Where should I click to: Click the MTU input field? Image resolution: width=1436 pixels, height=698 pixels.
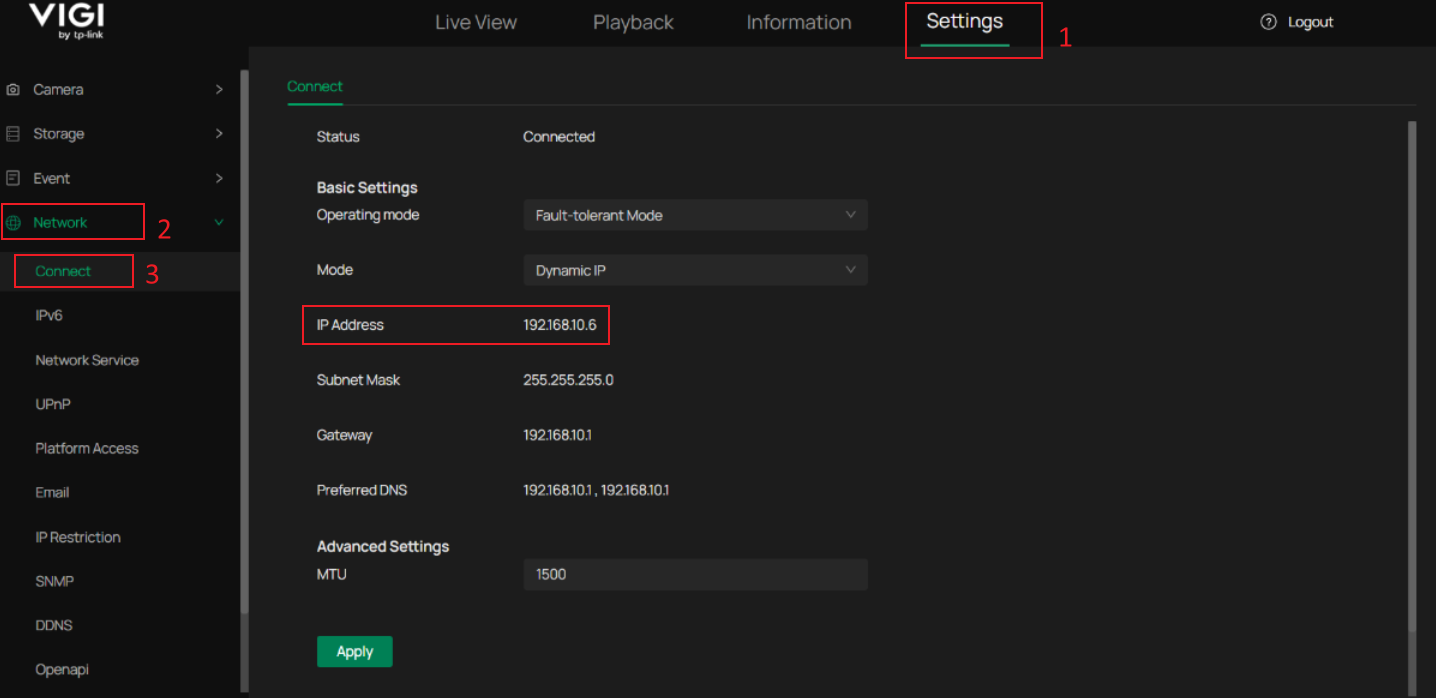695,574
